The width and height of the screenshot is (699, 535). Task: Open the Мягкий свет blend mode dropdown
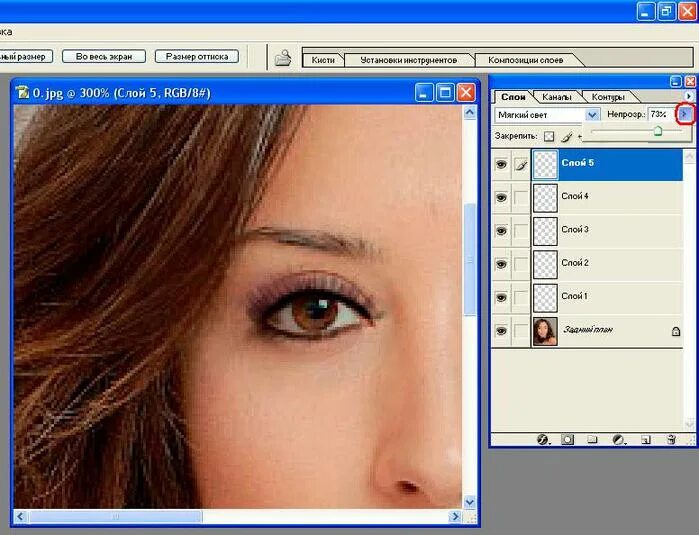coord(592,115)
